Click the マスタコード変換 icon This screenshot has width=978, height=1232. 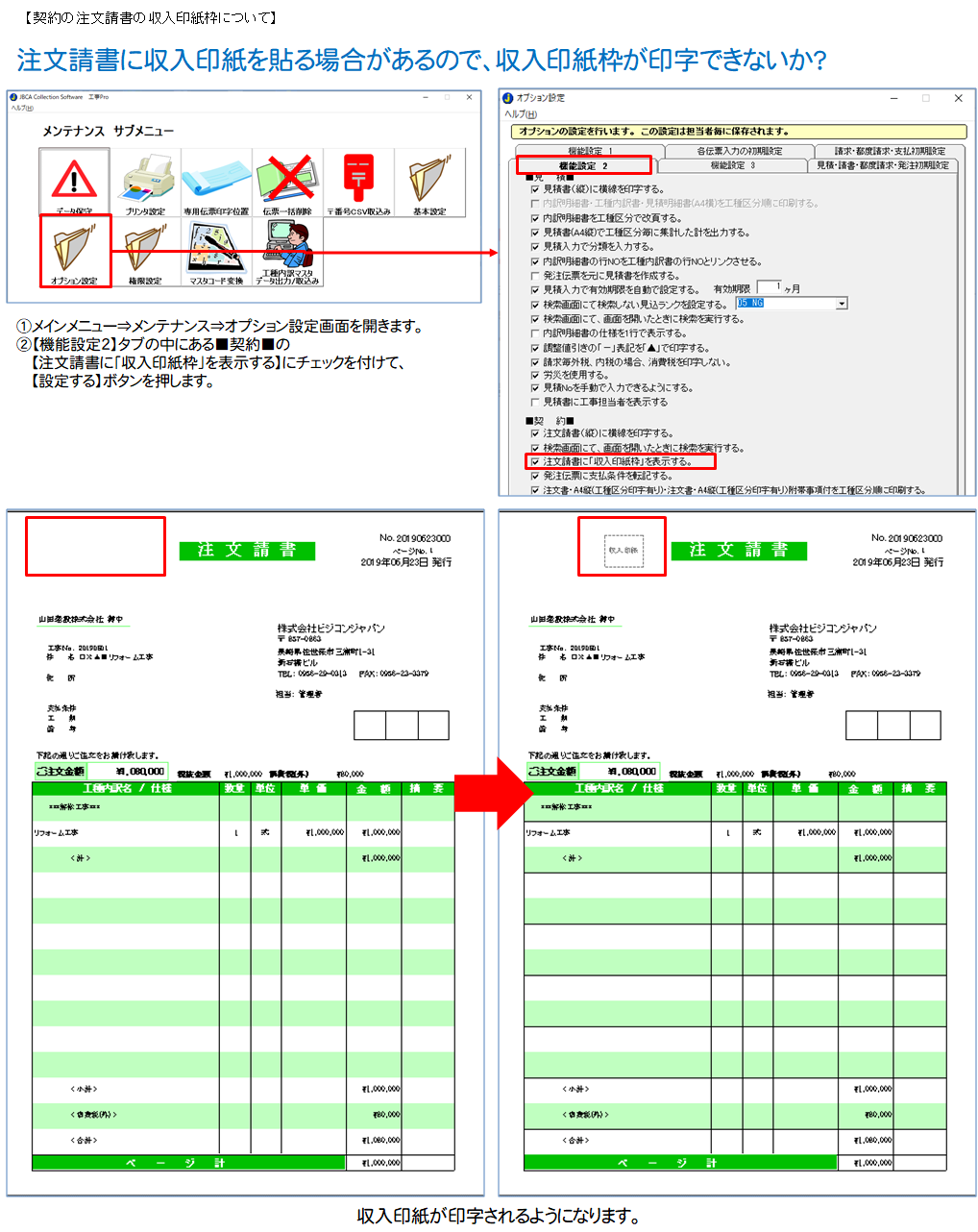tap(216, 252)
